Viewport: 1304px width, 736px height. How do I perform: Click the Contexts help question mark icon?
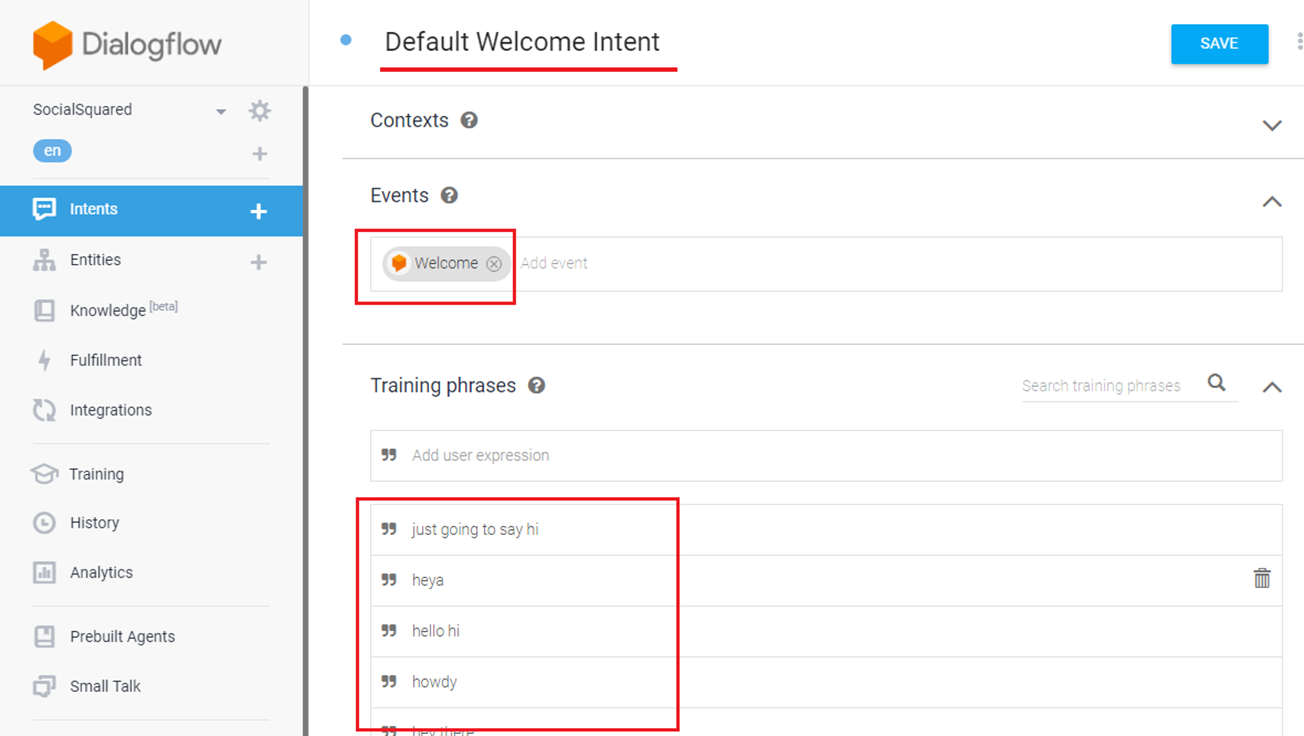469,120
